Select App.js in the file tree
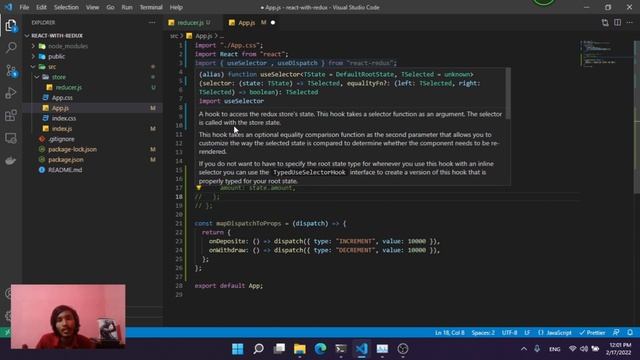 [60, 108]
